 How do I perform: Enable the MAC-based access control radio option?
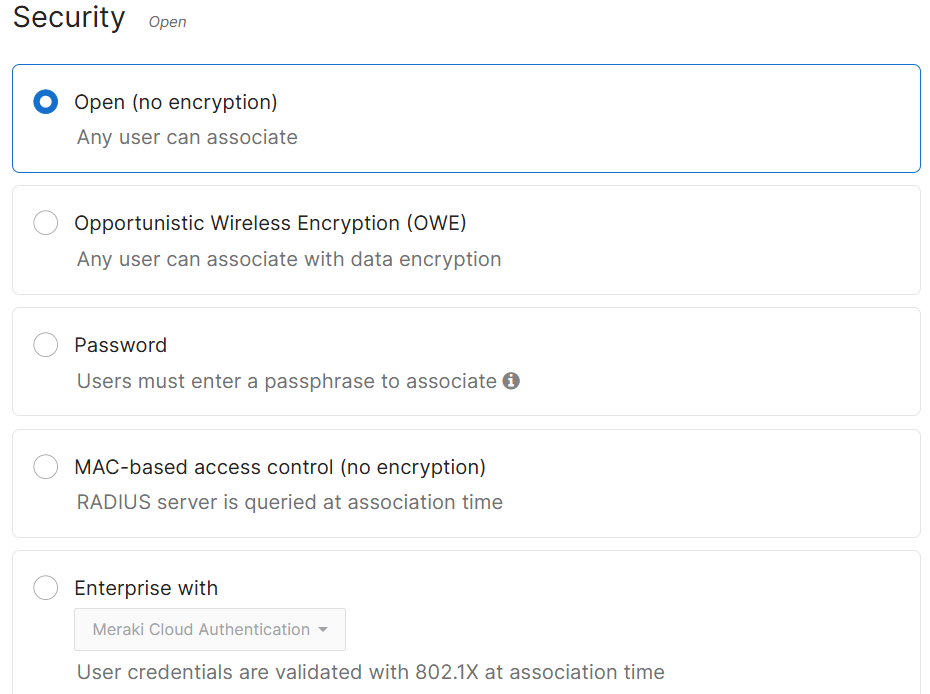pos(46,467)
